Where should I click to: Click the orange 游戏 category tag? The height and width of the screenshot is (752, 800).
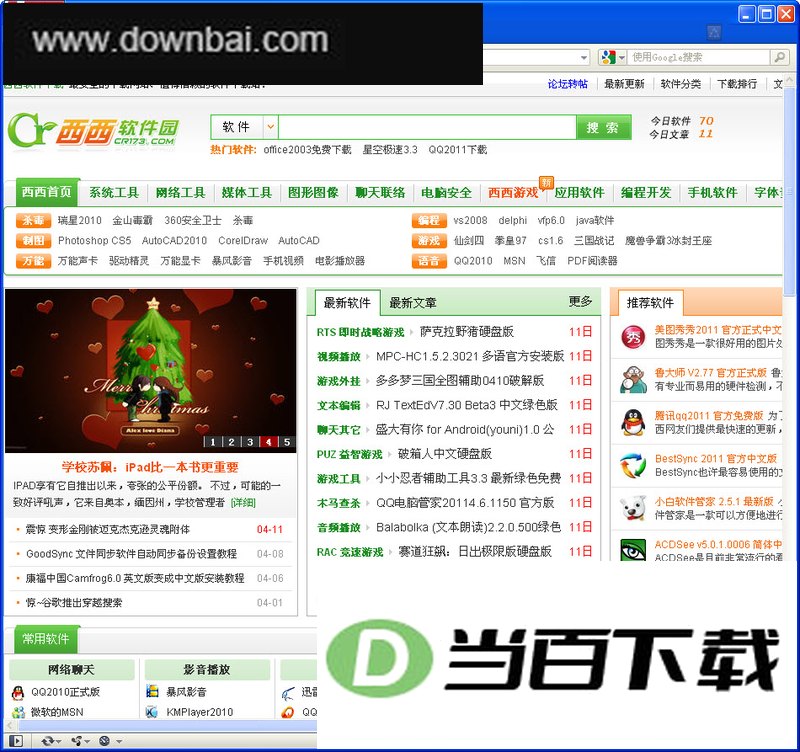(x=429, y=241)
